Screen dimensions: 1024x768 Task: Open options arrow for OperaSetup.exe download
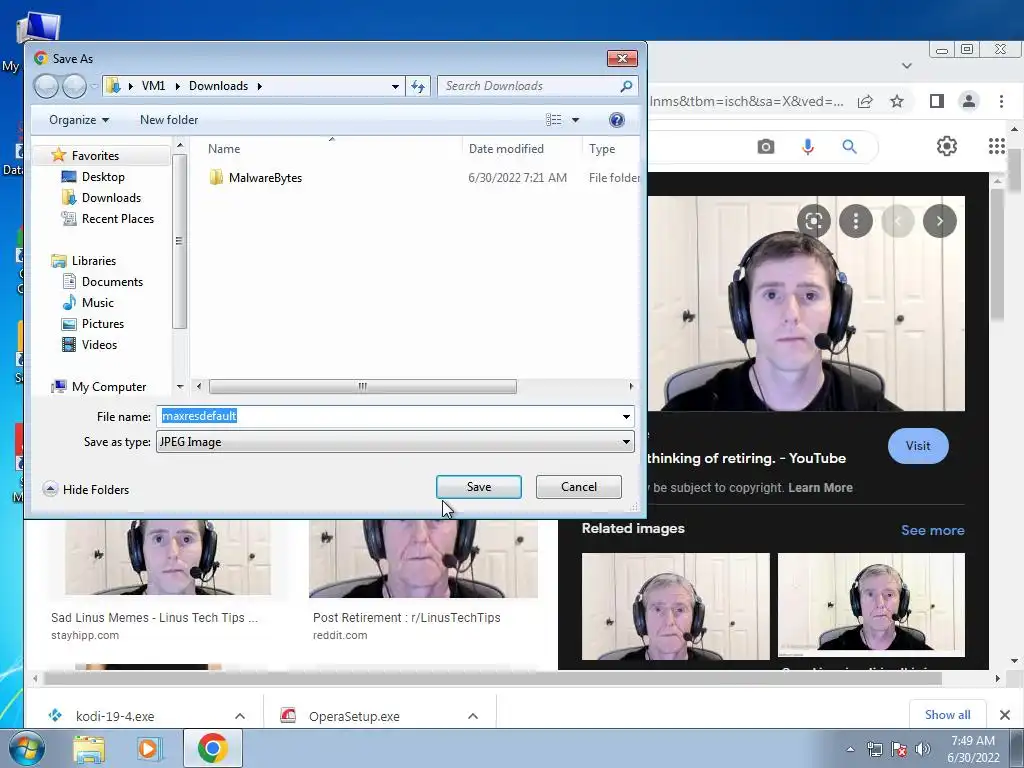click(x=473, y=716)
